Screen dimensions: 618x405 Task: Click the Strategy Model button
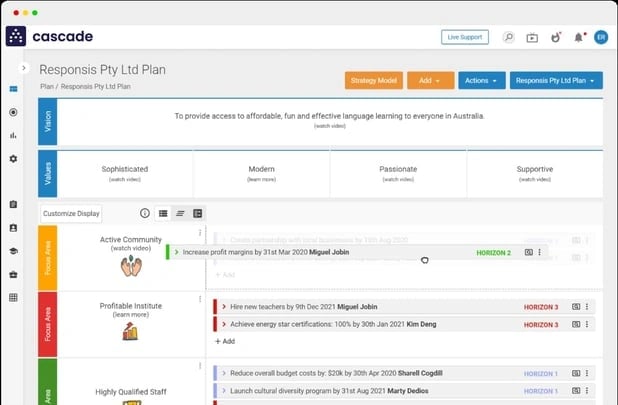click(373, 80)
